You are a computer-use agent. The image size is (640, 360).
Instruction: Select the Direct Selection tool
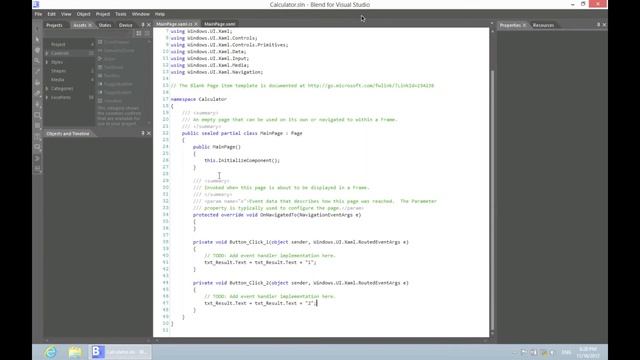[x=38, y=39]
